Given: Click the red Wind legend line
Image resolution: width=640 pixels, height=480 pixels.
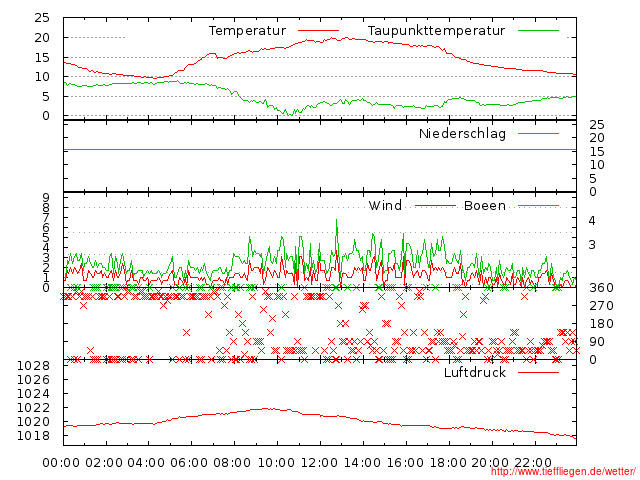Looking at the screenshot, I should tap(436, 206).
